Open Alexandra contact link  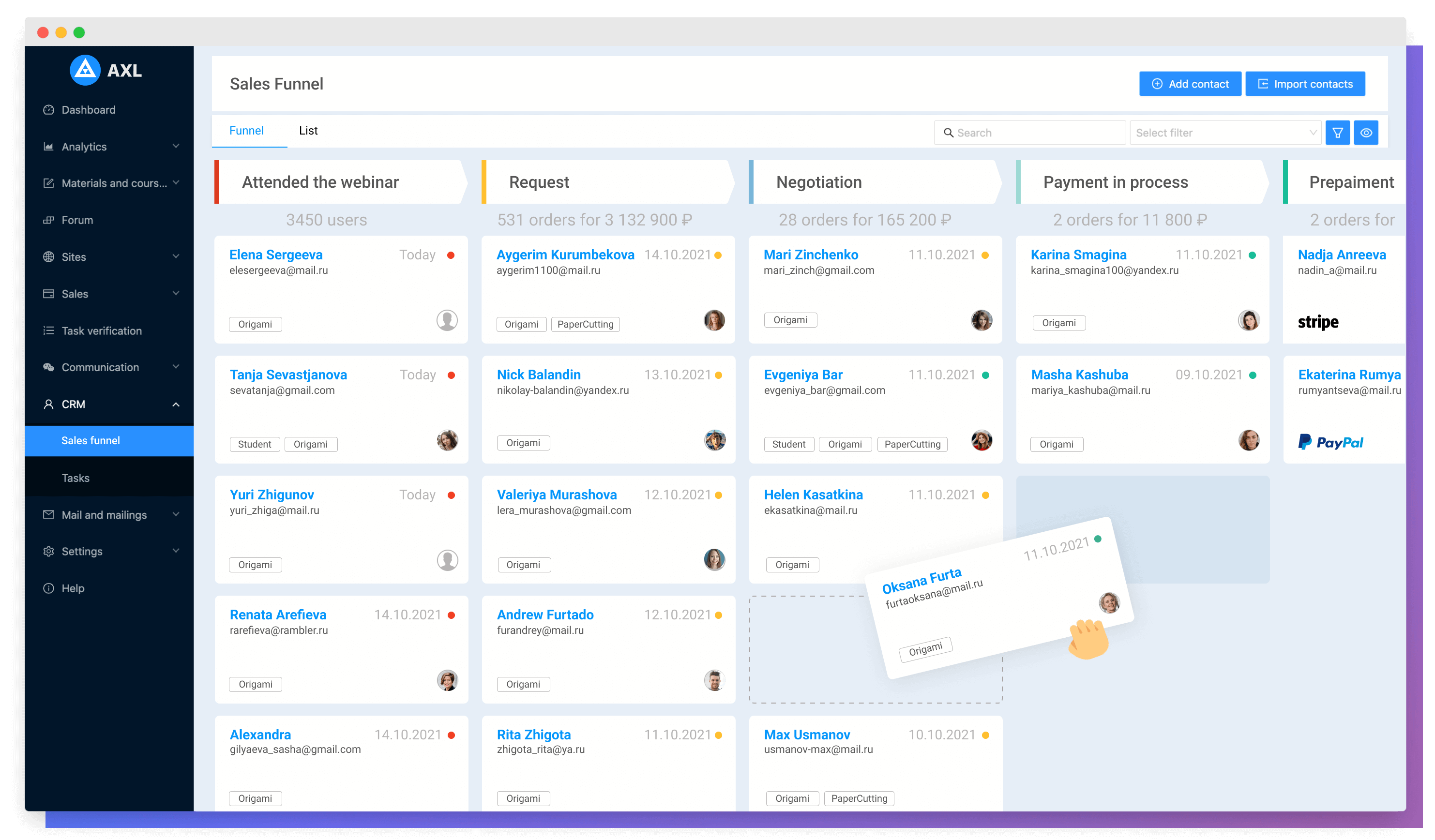(x=260, y=736)
